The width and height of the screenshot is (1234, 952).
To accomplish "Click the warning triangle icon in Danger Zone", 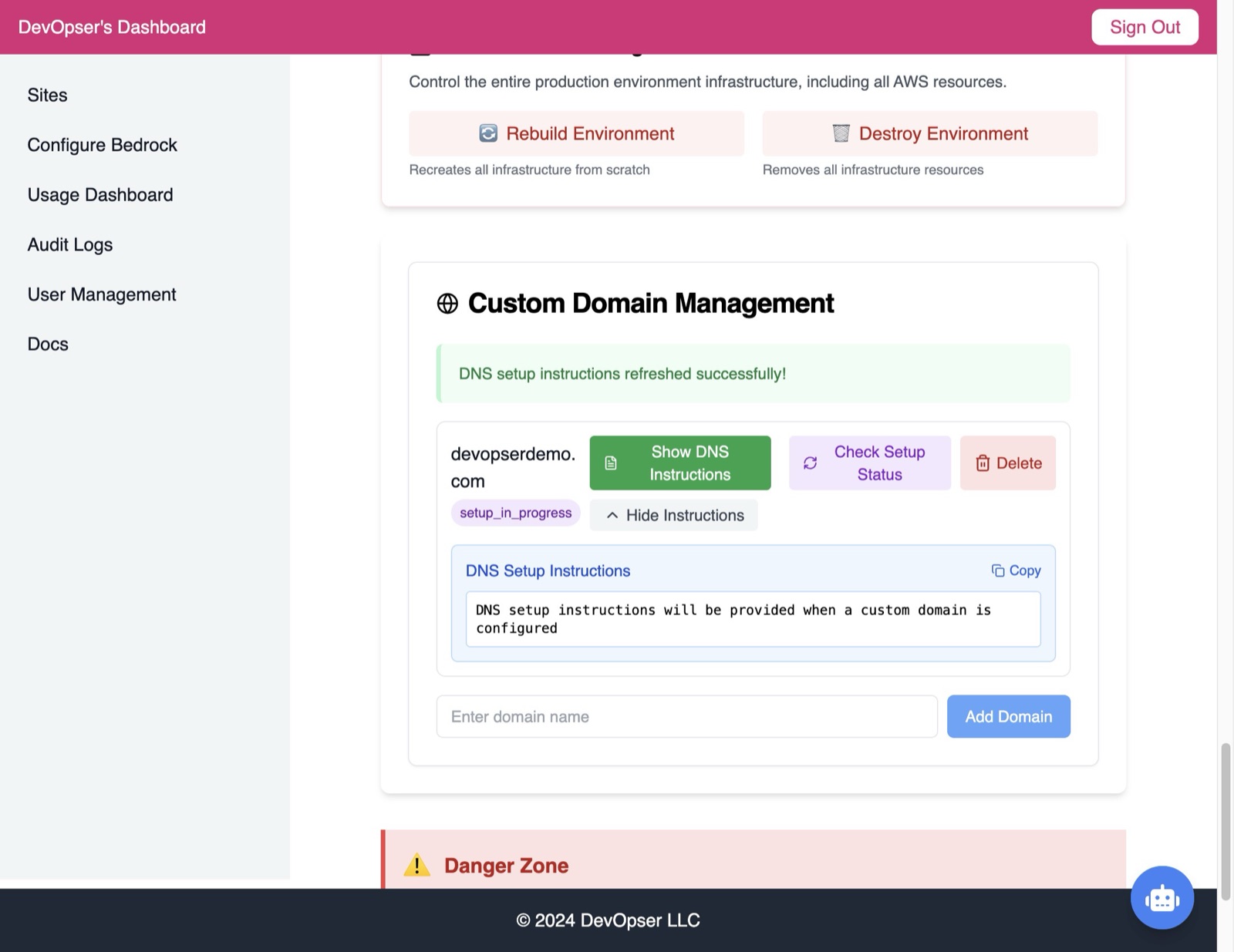I will tap(417, 865).
